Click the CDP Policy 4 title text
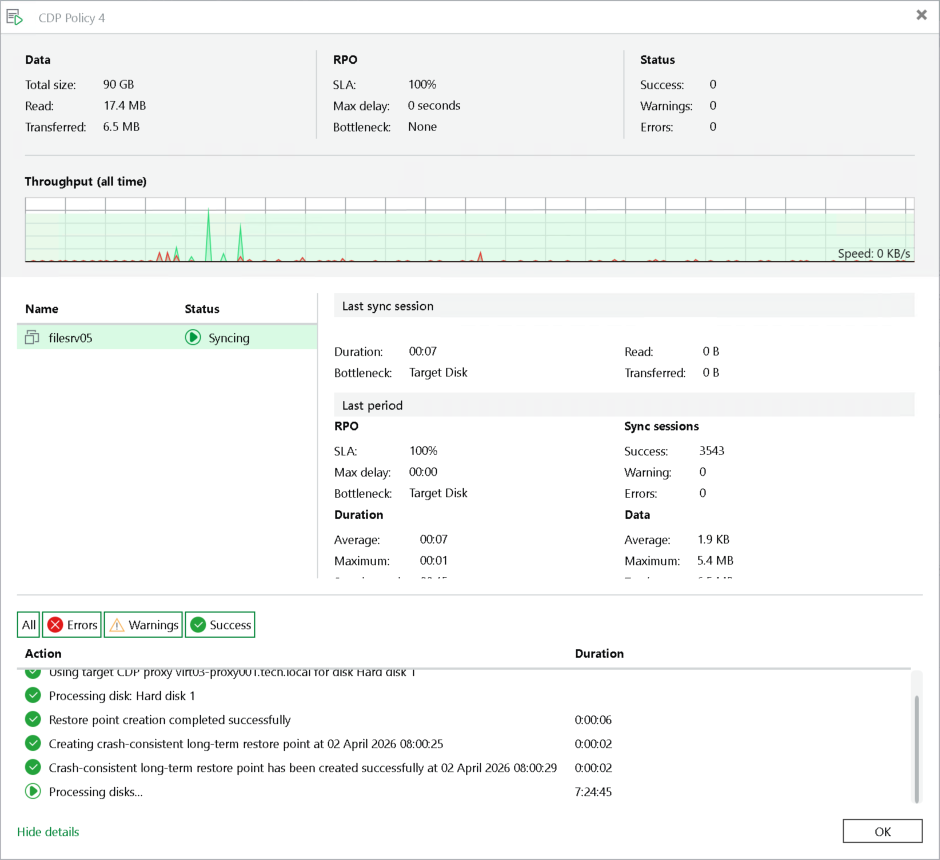940x860 pixels. point(71,18)
